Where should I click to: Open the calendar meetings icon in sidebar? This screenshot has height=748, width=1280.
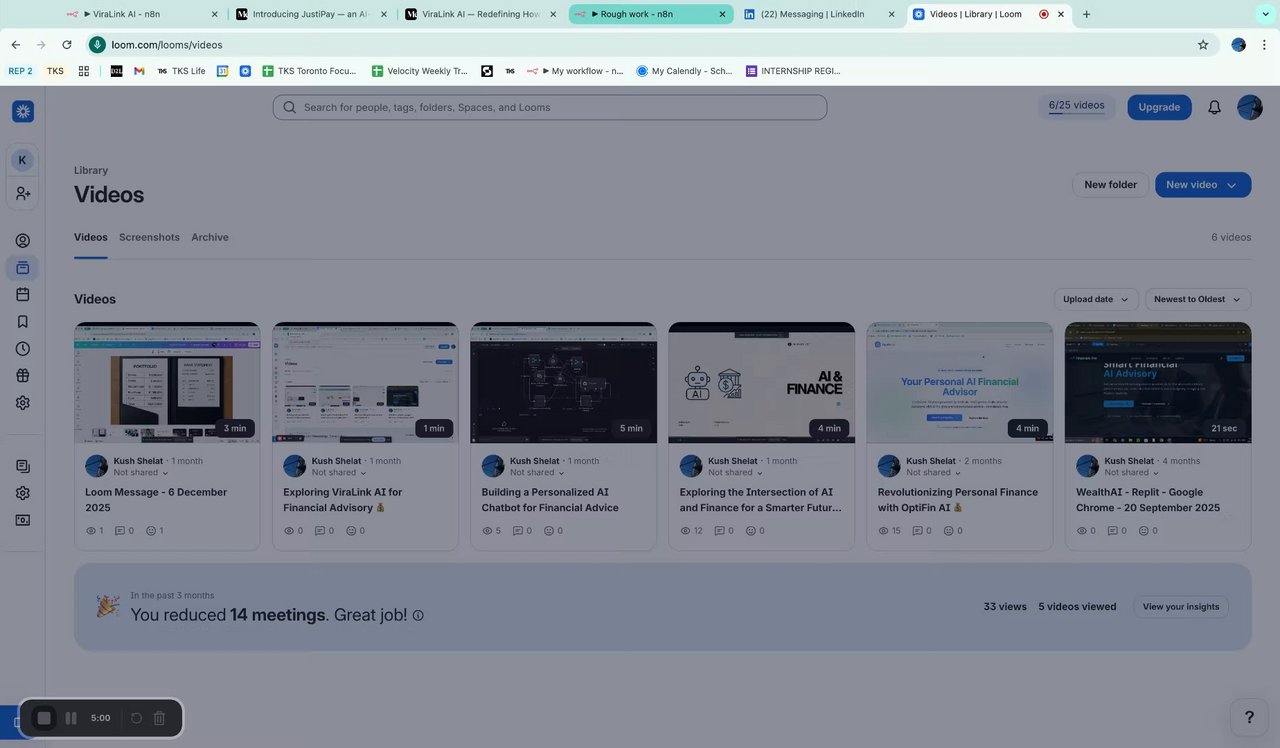pos(22,294)
